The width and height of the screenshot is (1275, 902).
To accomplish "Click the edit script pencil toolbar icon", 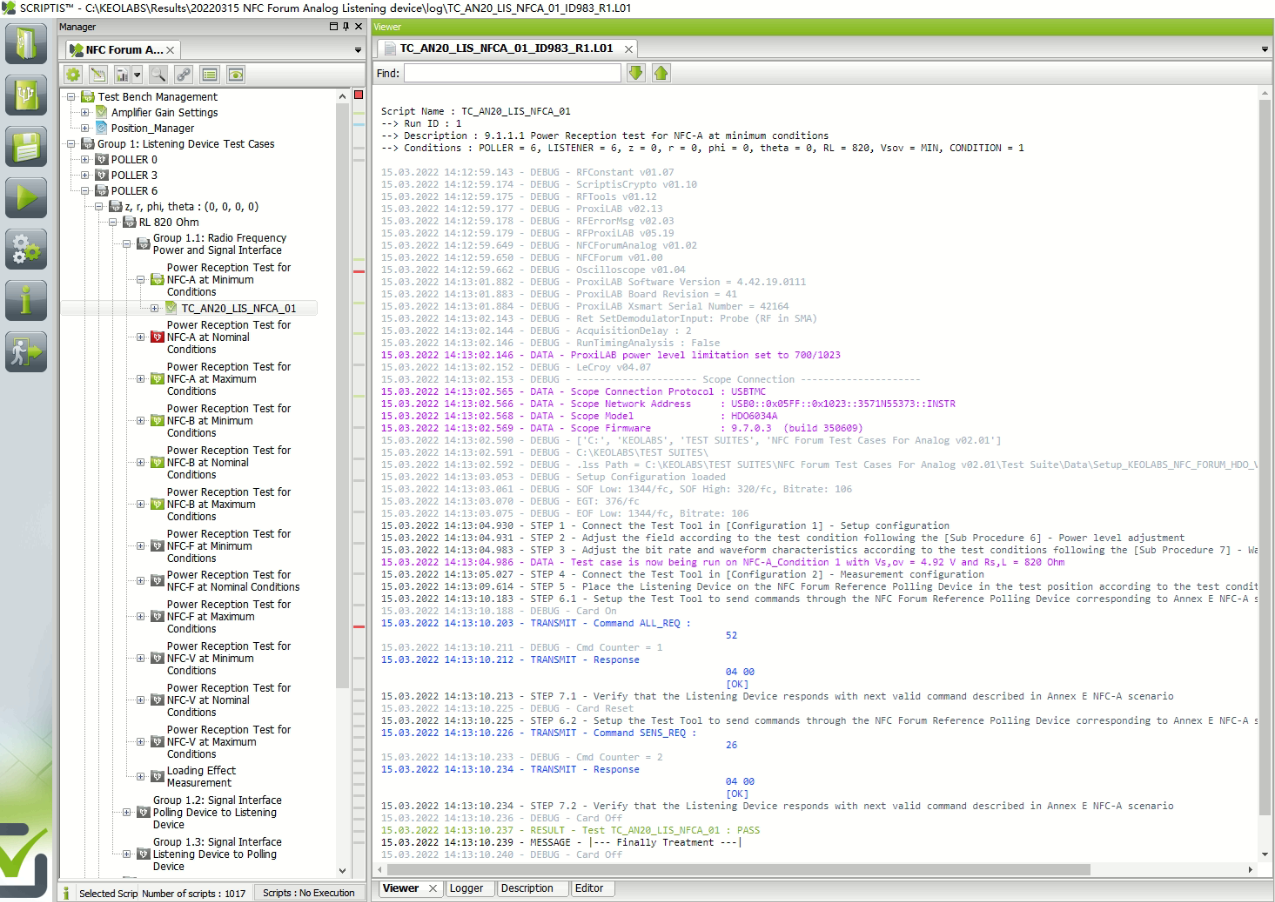I will (x=98, y=74).
